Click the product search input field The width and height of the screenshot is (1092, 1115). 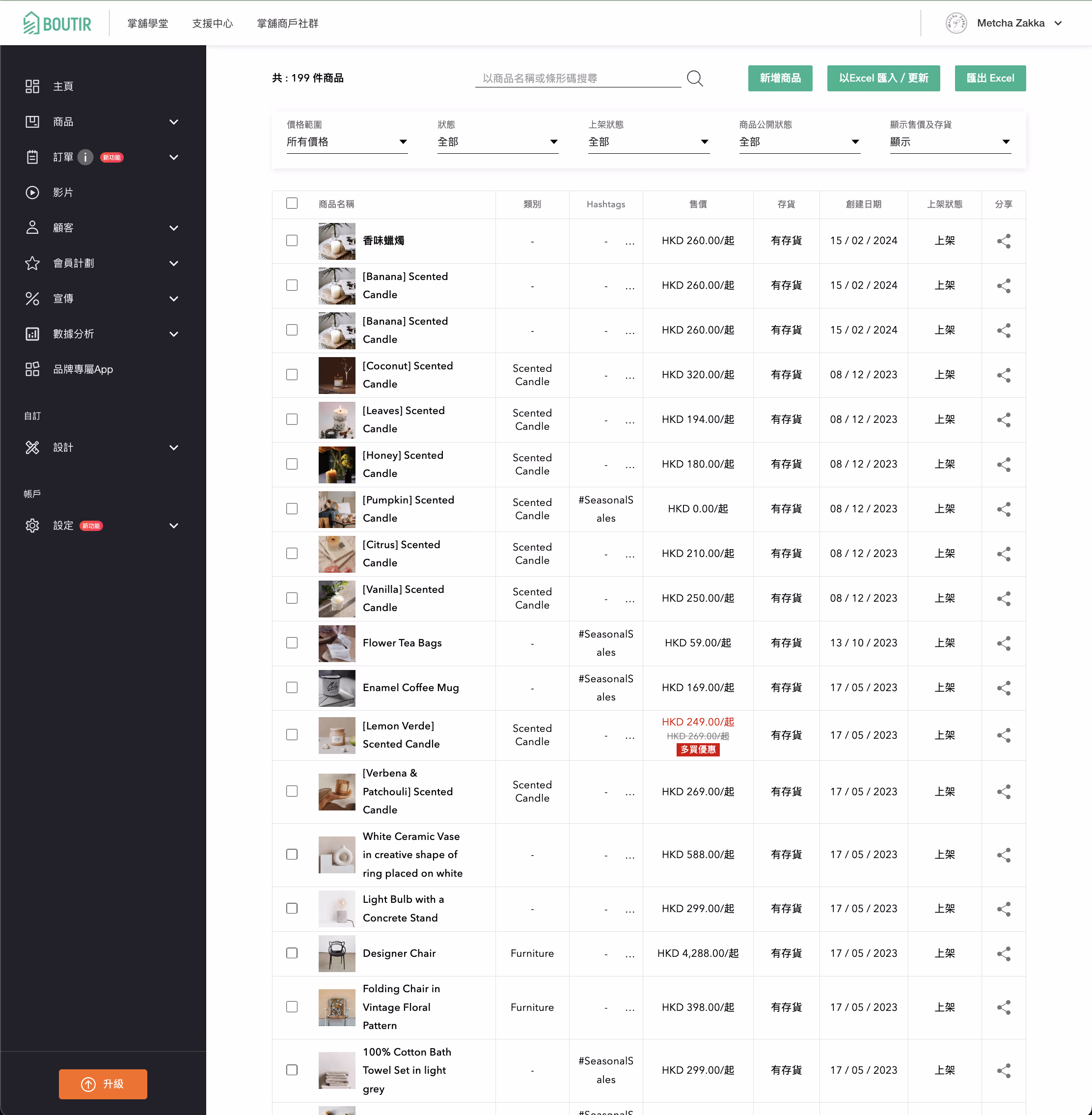click(x=578, y=78)
